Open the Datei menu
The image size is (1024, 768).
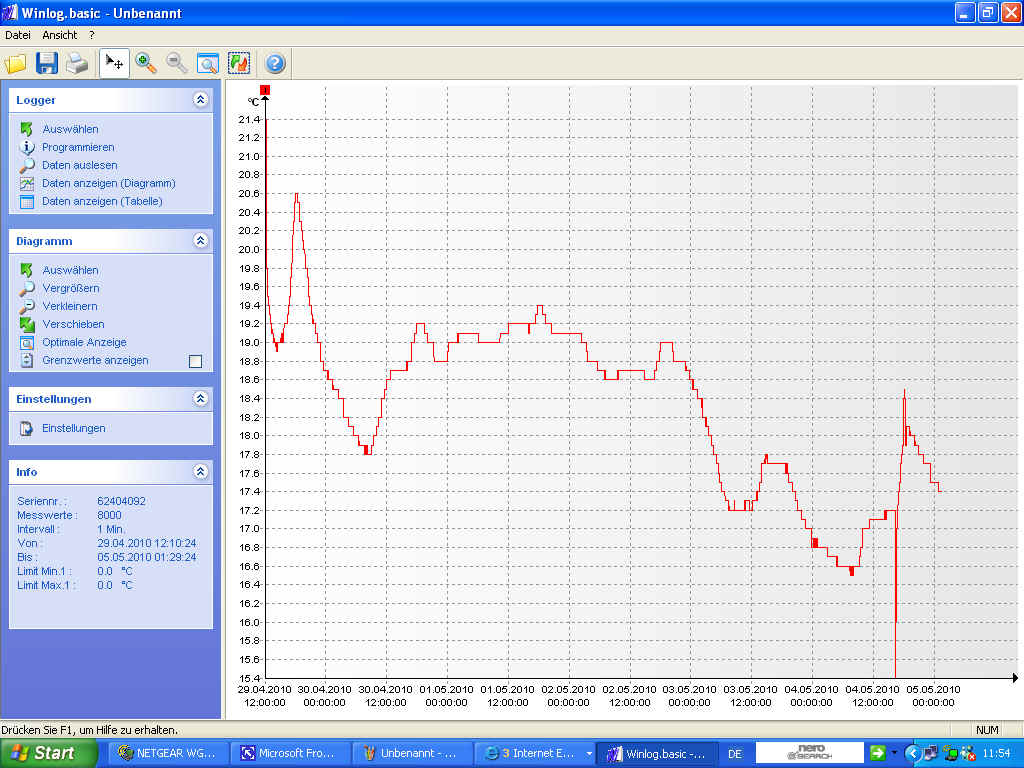tap(18, 35)
